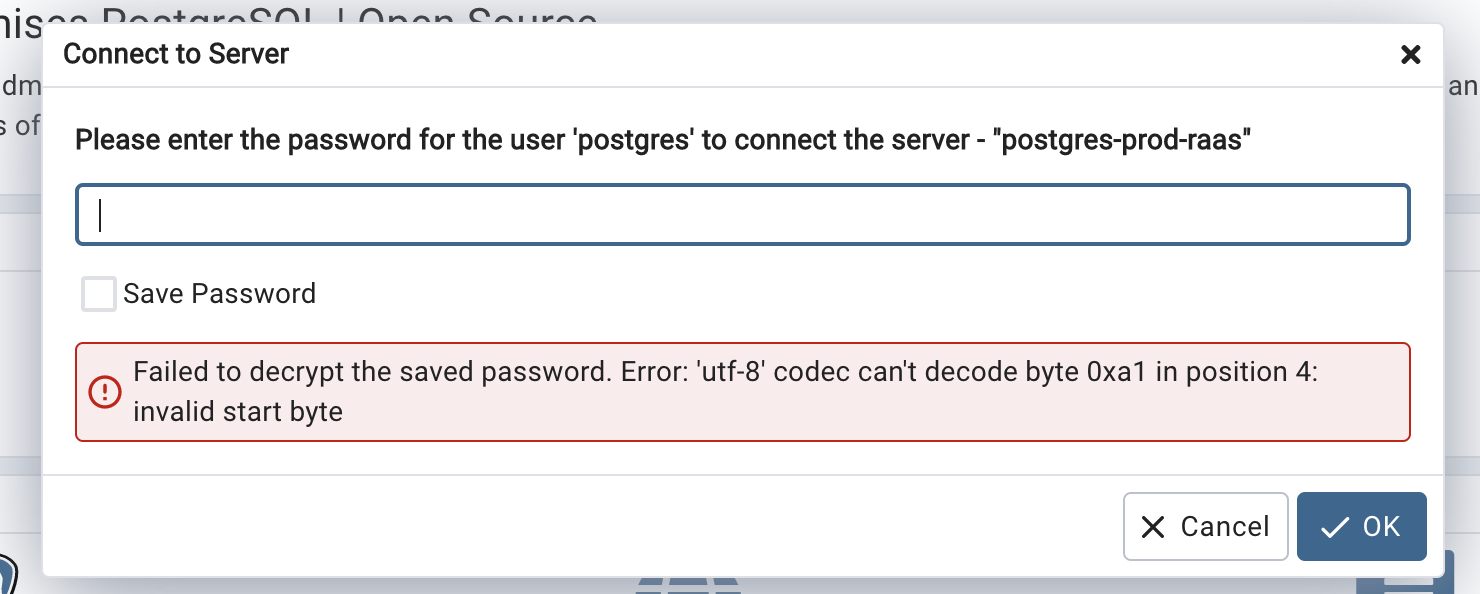Click the exclamation symbol beside the decrypt error
The image size is (1480, 594).
[x=104, y=391]
